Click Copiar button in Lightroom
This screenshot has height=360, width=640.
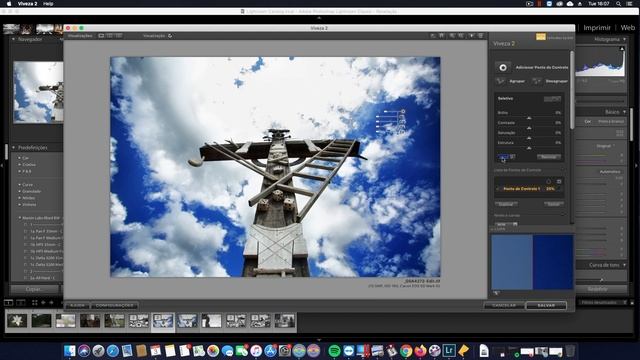(33, 289)
